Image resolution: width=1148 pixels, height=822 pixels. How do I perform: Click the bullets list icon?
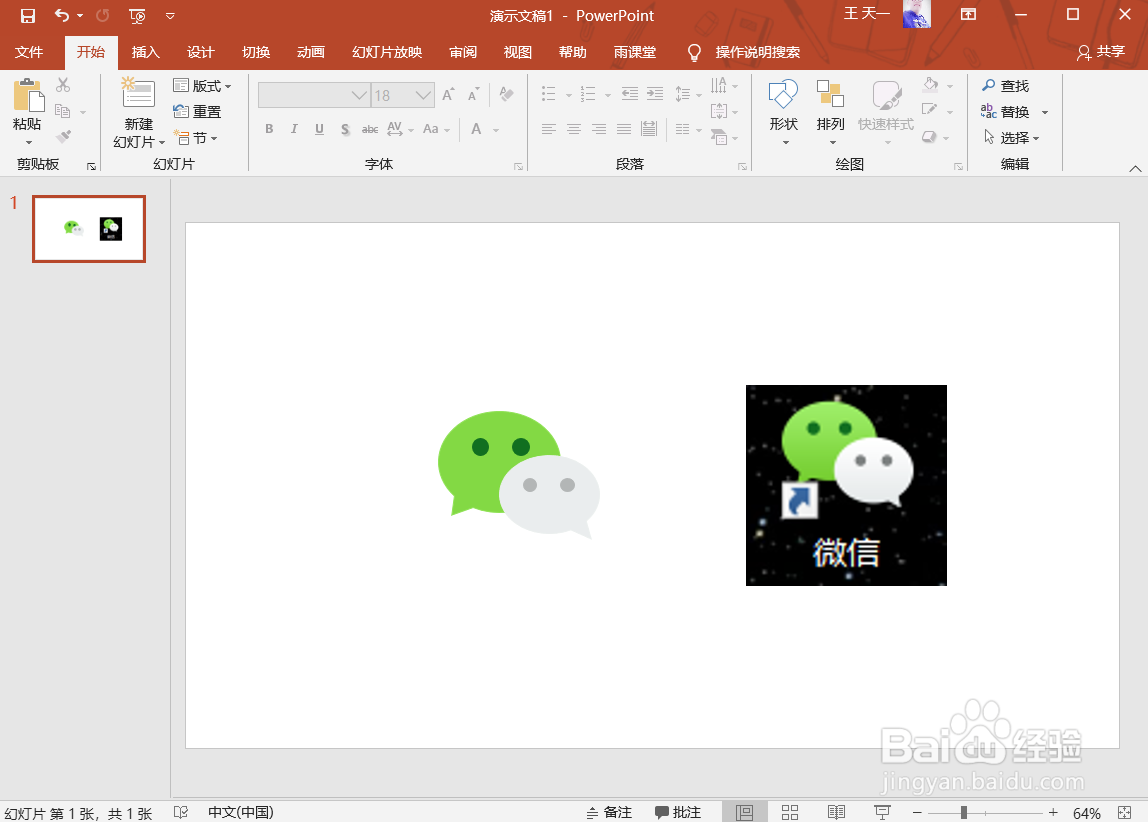(x=549, y=93)
